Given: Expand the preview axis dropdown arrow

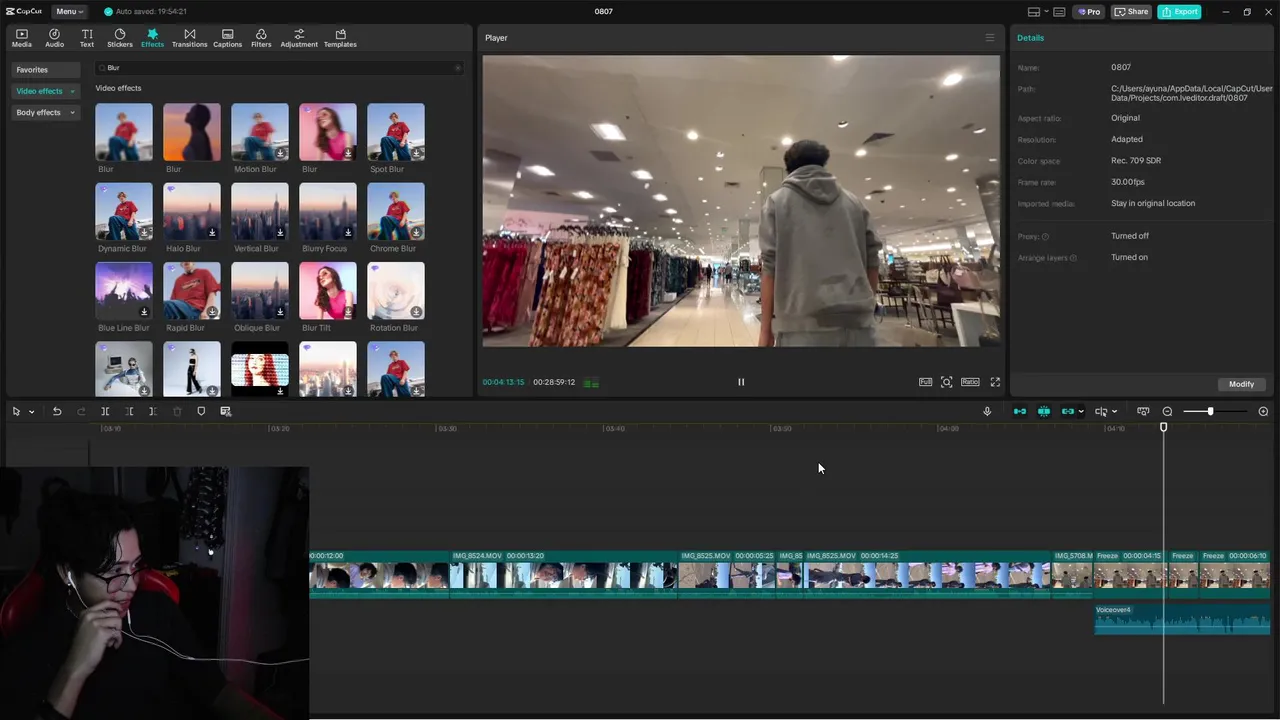Looking at the screenshot, I should tap(1114, 412).
